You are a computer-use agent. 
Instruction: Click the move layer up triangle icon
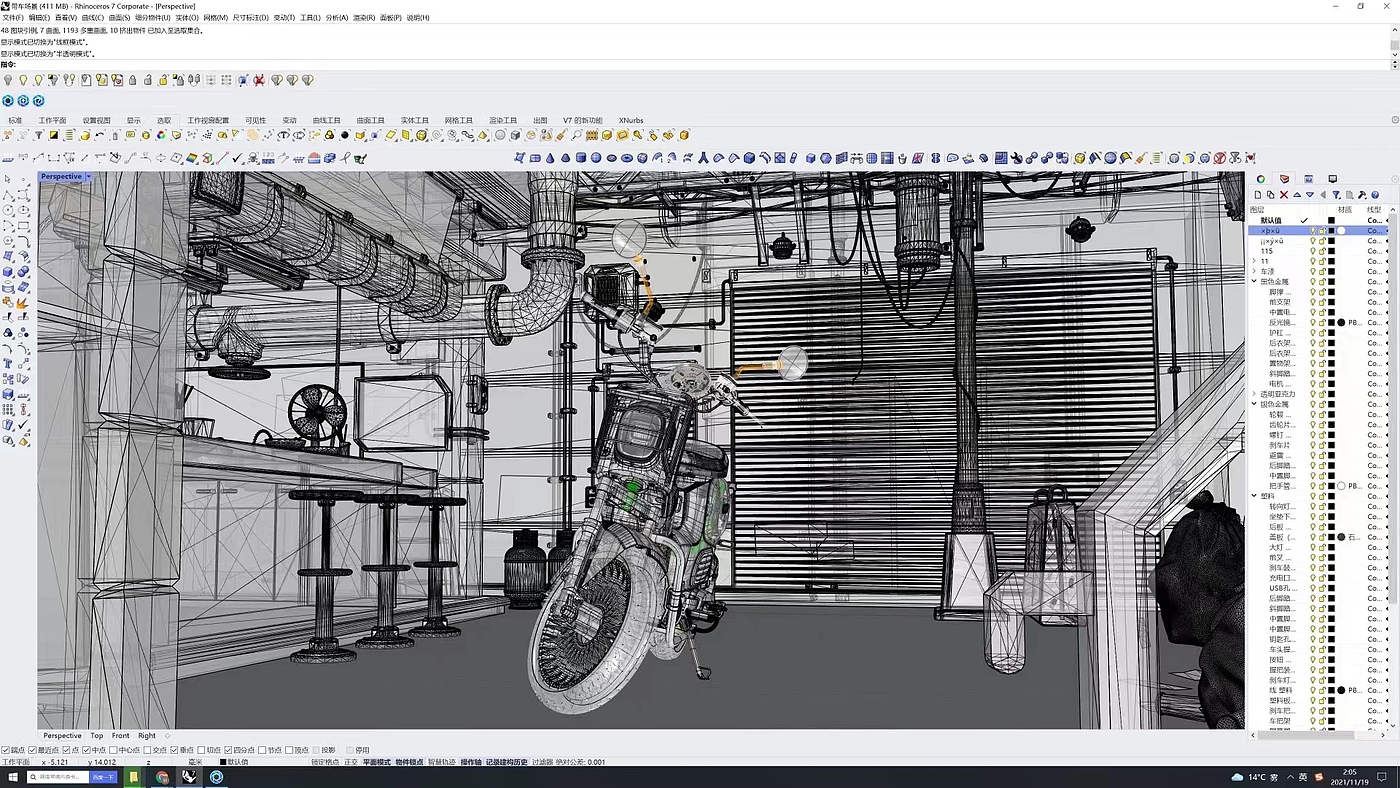tap(1297, 195)
